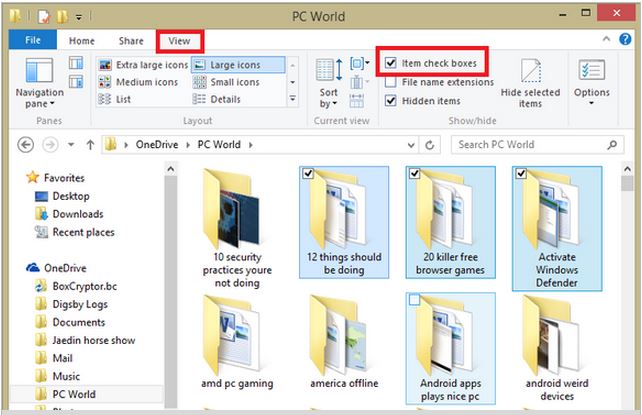Image resolution: width=642 pixels, height=415 pixels.
Task: Open the recent locations dropdown arrow
Action: tap(71, 144)
